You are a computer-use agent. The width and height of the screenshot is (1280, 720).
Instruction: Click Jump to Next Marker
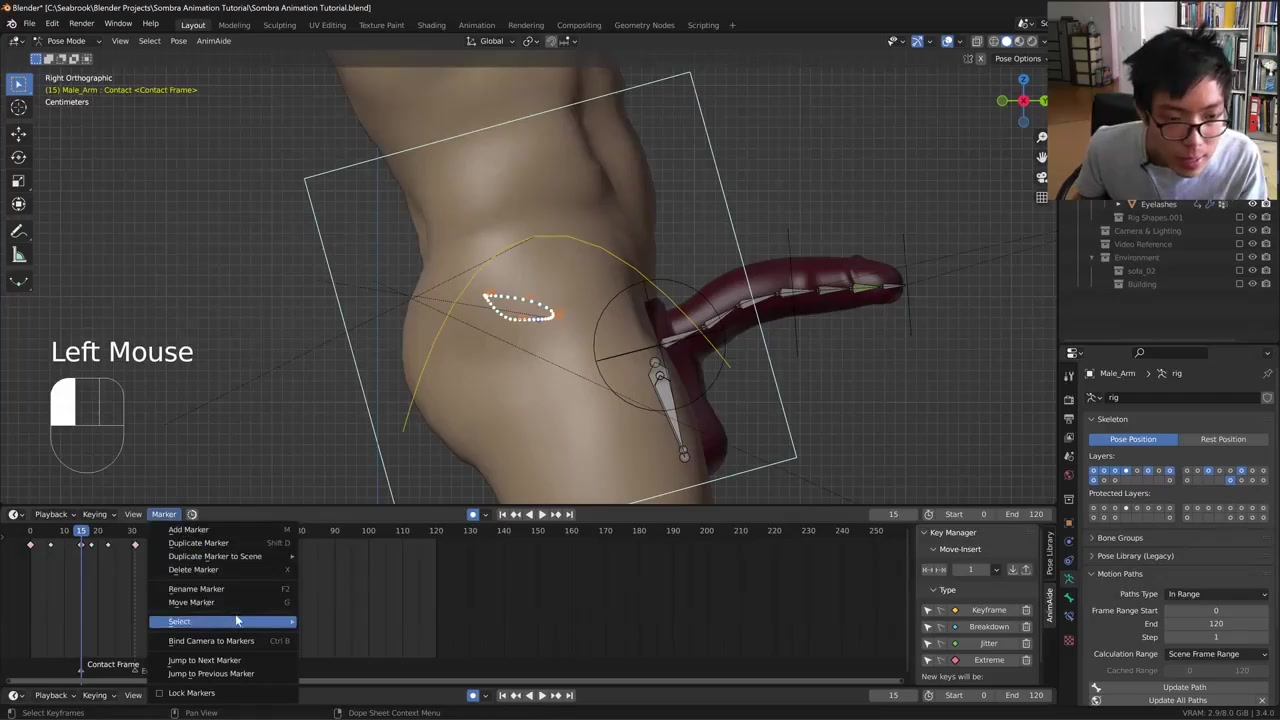click(x=204, y=660)
